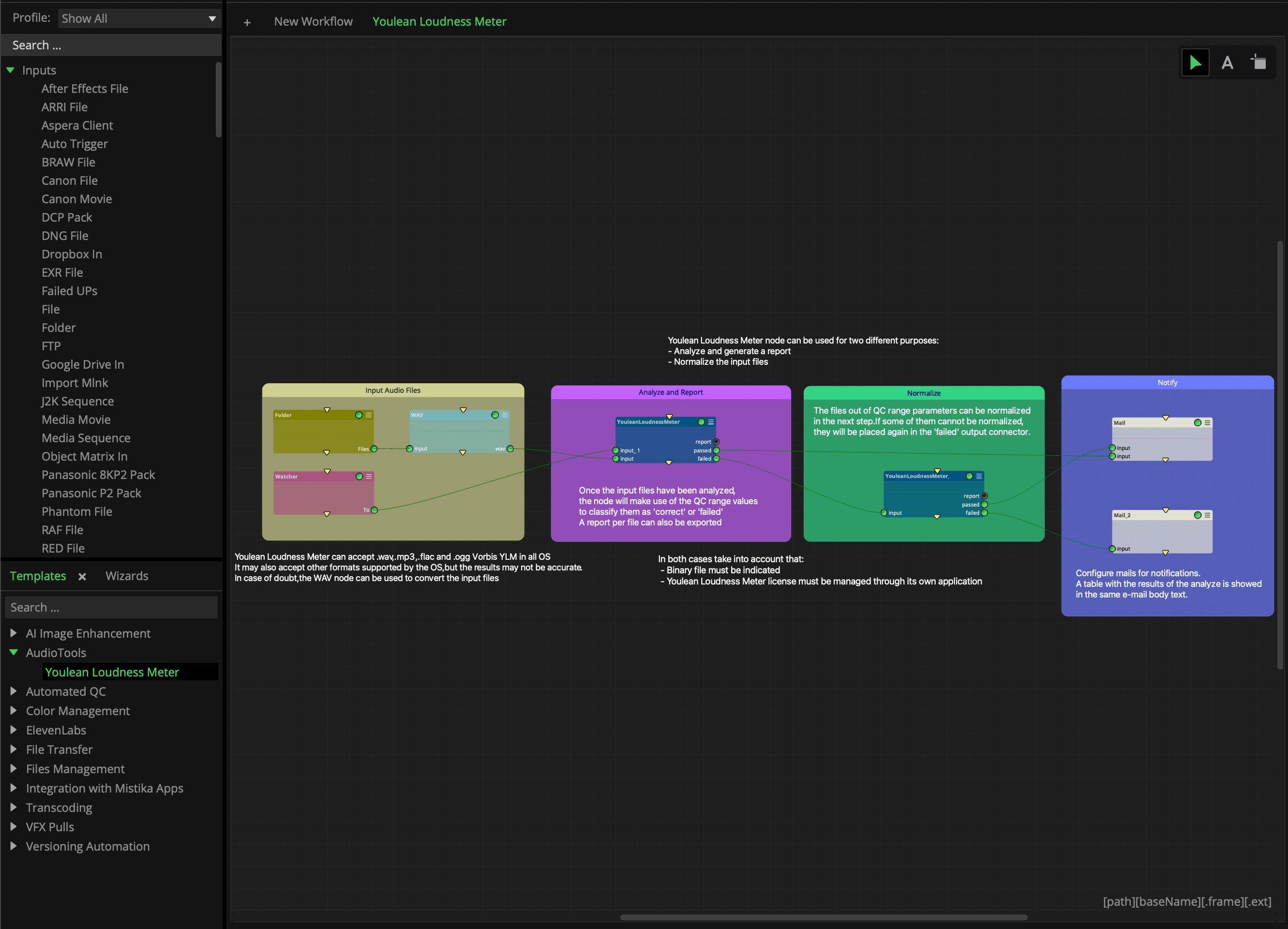Collapse the AudioTools templates category
Image resolution: width=1288 pixels, height=929 pixels.
[14, 652]
